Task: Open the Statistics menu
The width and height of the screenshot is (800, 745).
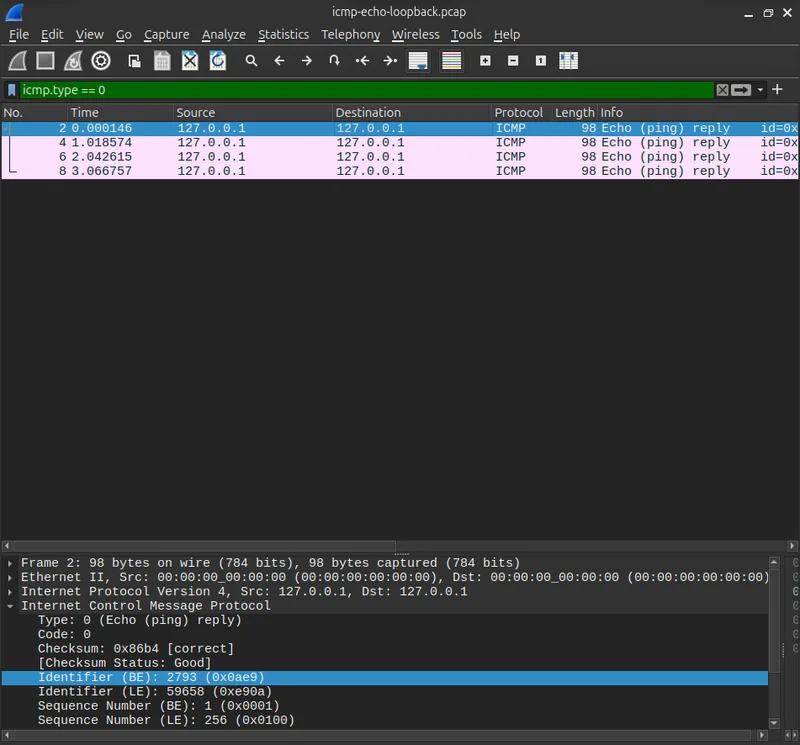Action: tap(283, 35)
